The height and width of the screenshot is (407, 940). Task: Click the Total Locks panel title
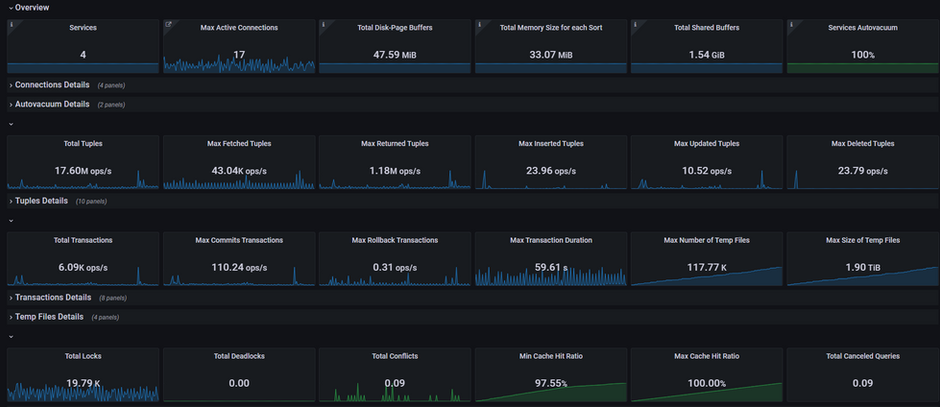coord(83,356)
